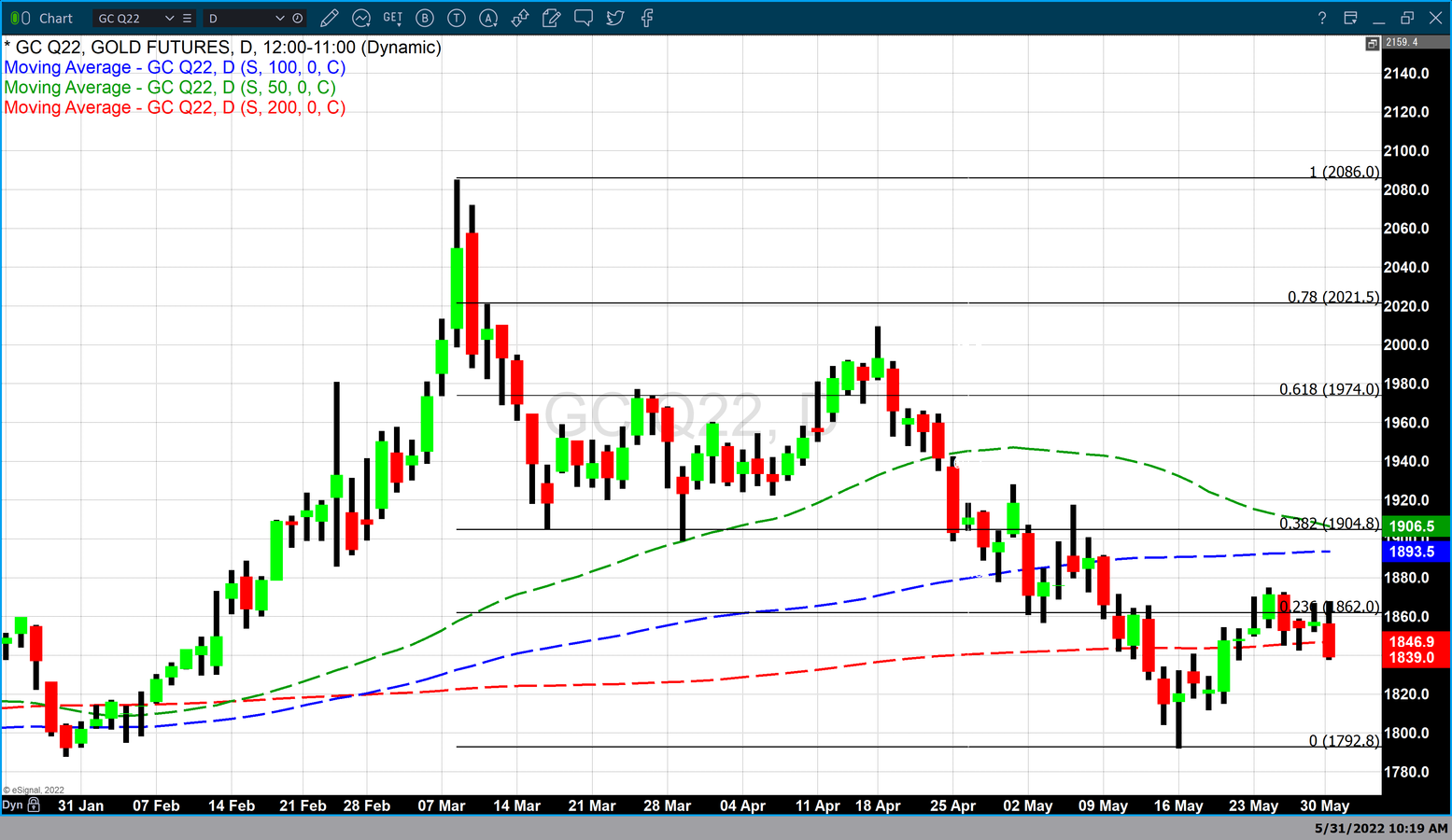Screen dimensions: 1452x840
Task: Open the symbol list menu icon
Action: pyautogui.click(x=188, y=18)
